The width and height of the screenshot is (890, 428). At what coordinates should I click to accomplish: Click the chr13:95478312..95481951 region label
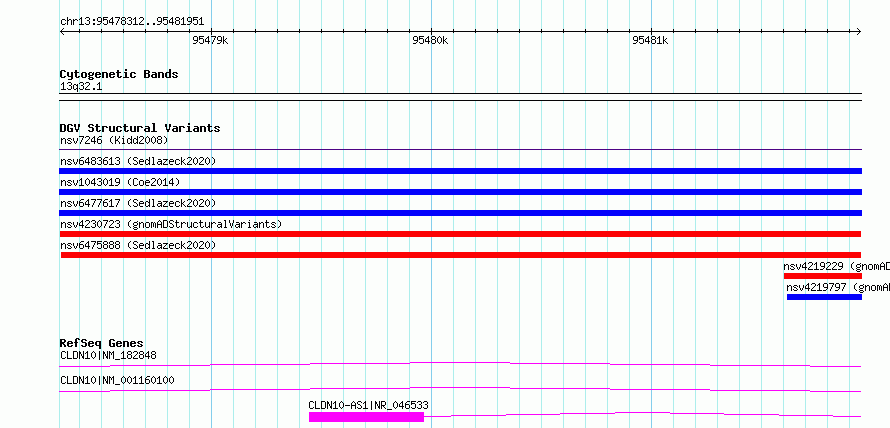132,22
